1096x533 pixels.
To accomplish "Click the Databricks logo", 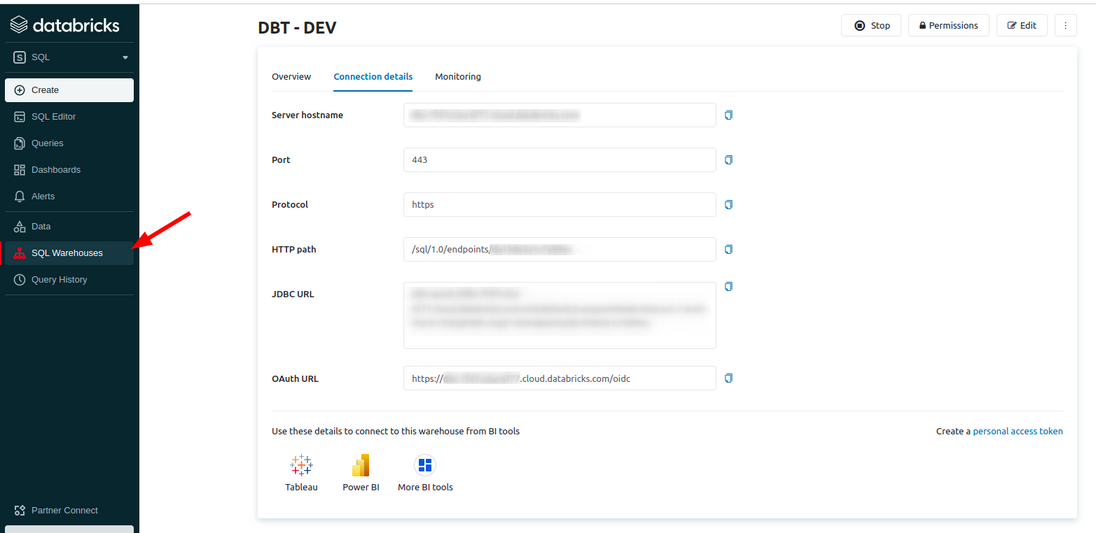I will (64, 25).
